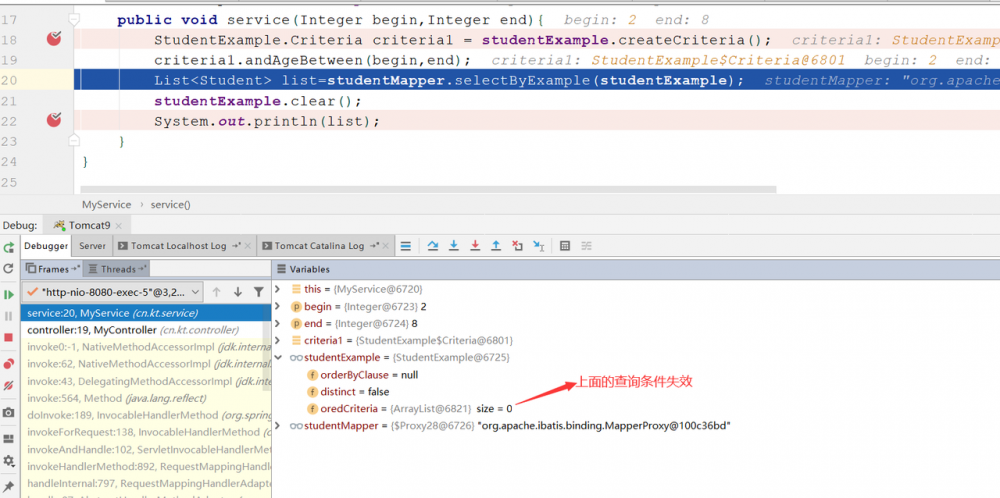The width and height of the screenshot is (1000, 498).
Task: Expand the 'begin' variable node
Action: [x=277, y=306]
